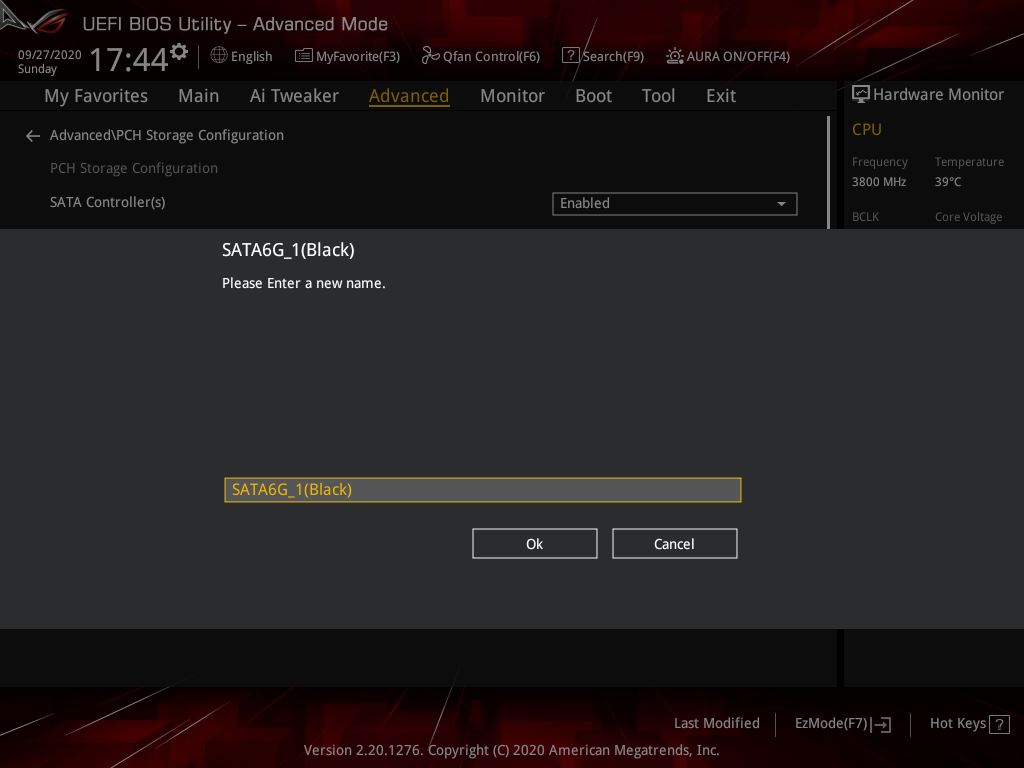This screenshot has height=768, width=1024.
Task: Click the Frequency label in Hardware Monitor
Action: (x=880, y=162)
